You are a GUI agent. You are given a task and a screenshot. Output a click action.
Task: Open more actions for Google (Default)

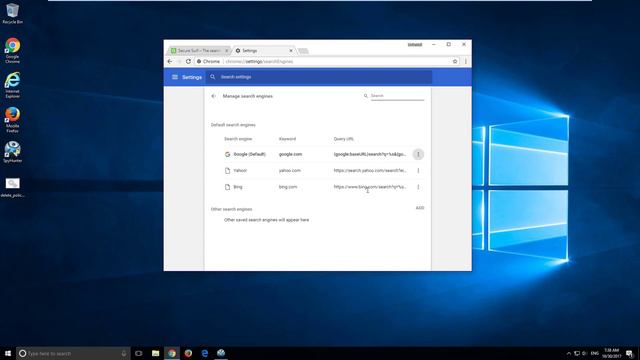coord(418,154)
